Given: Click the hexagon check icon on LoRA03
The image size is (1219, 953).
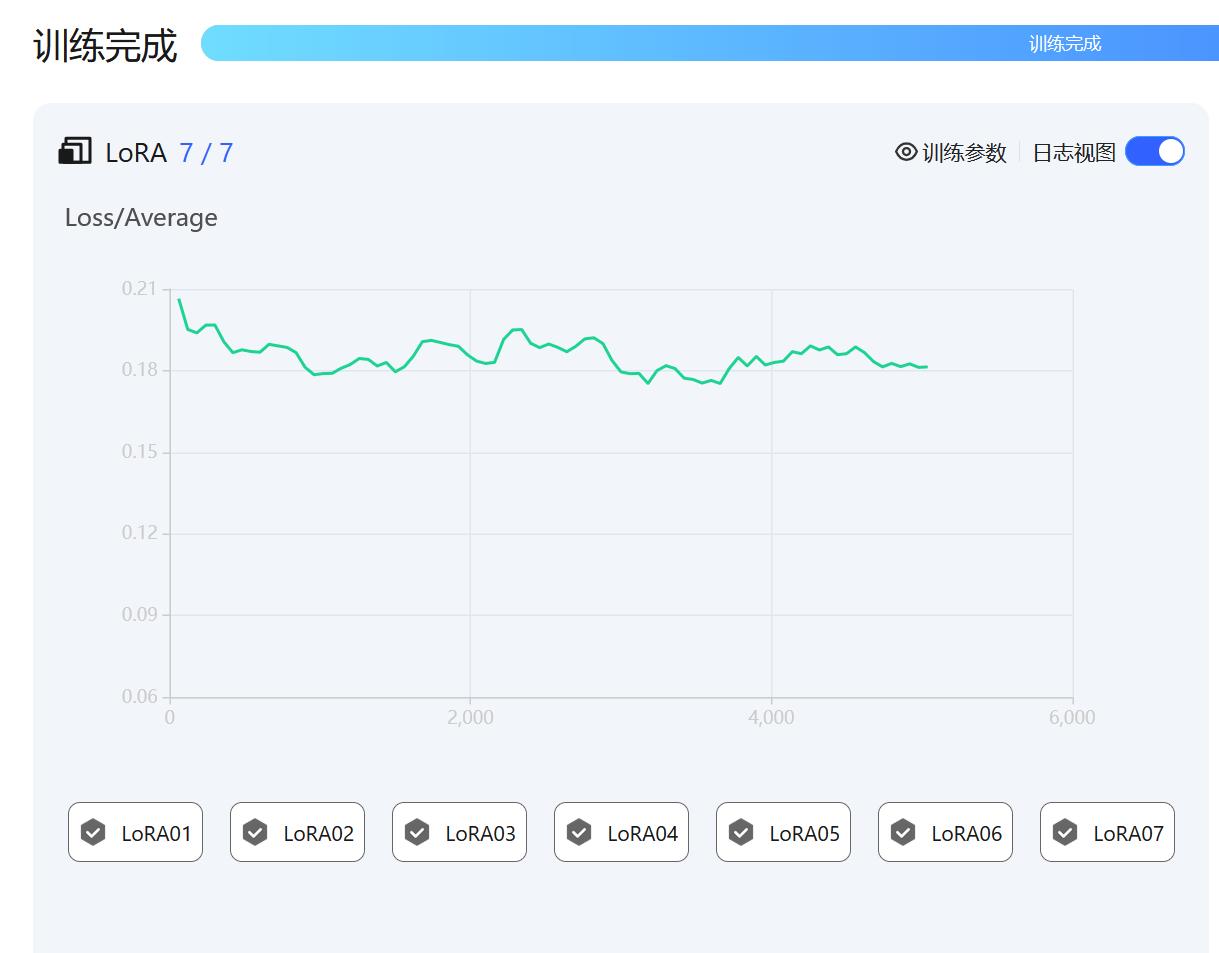Looking at the screenshot, I should tap(417, 832).
